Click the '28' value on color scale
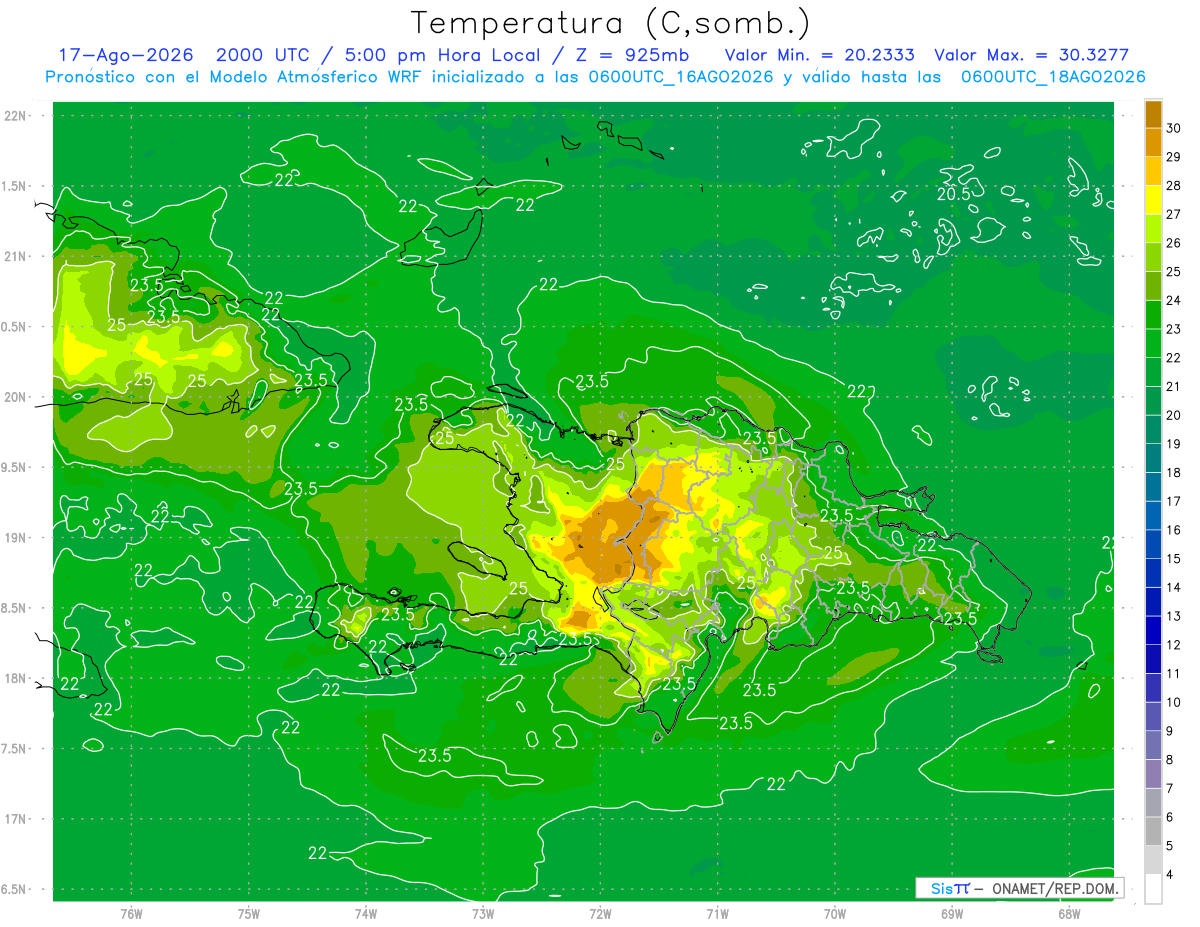This screenshot has height=927, width=1200. (1174, 186)
